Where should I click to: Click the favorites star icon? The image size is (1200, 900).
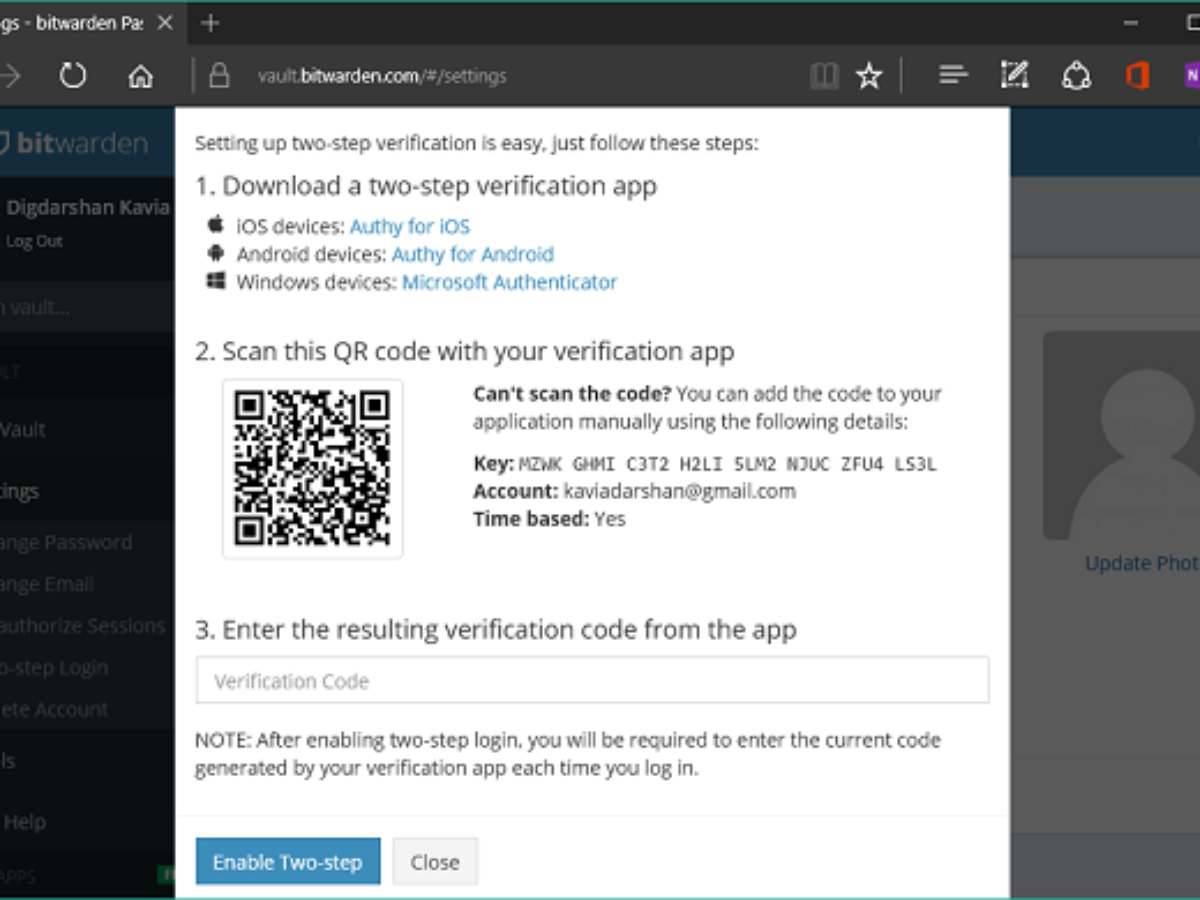pos(869,76)
